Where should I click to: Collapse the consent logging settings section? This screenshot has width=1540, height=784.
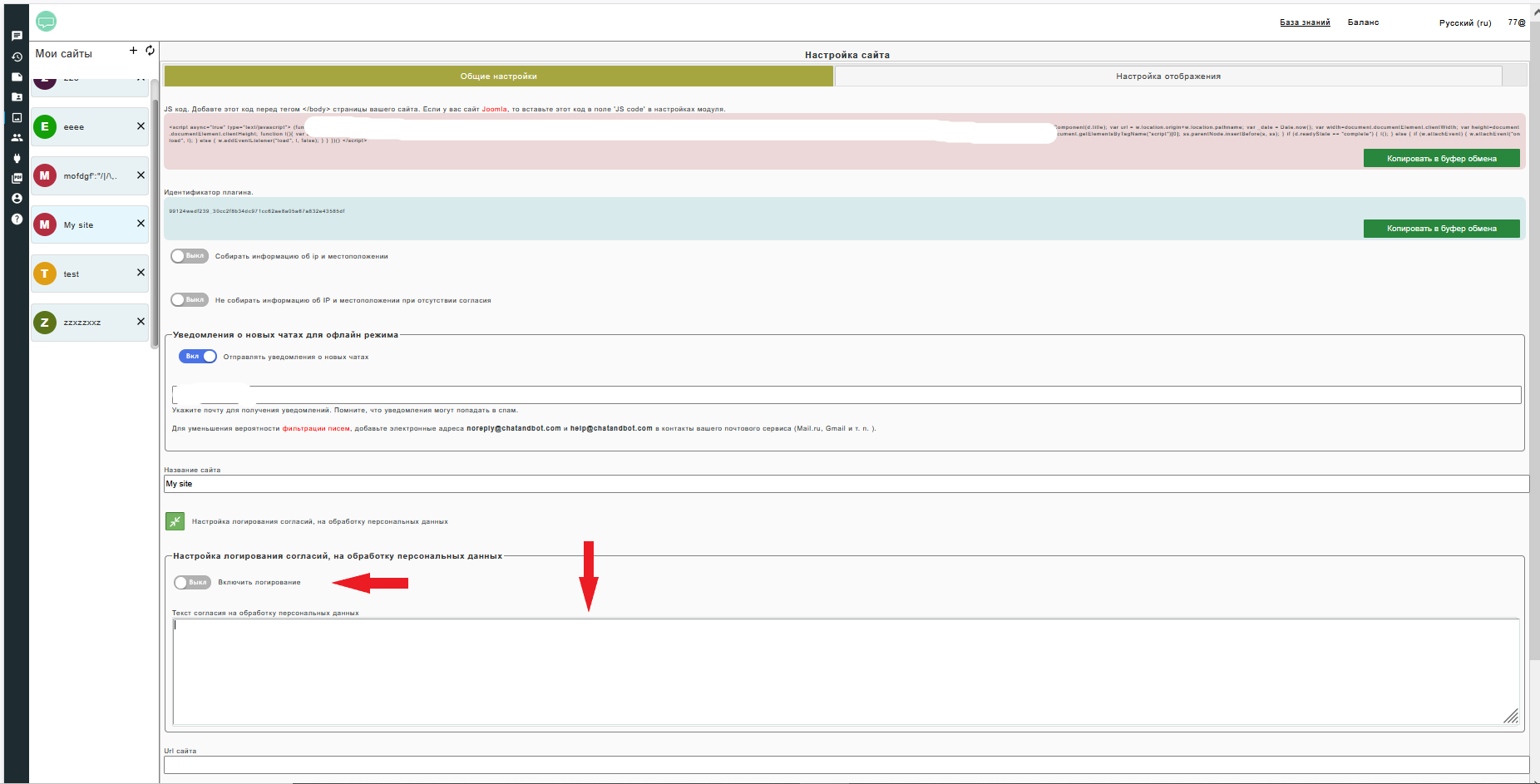(x=175, y=521)
